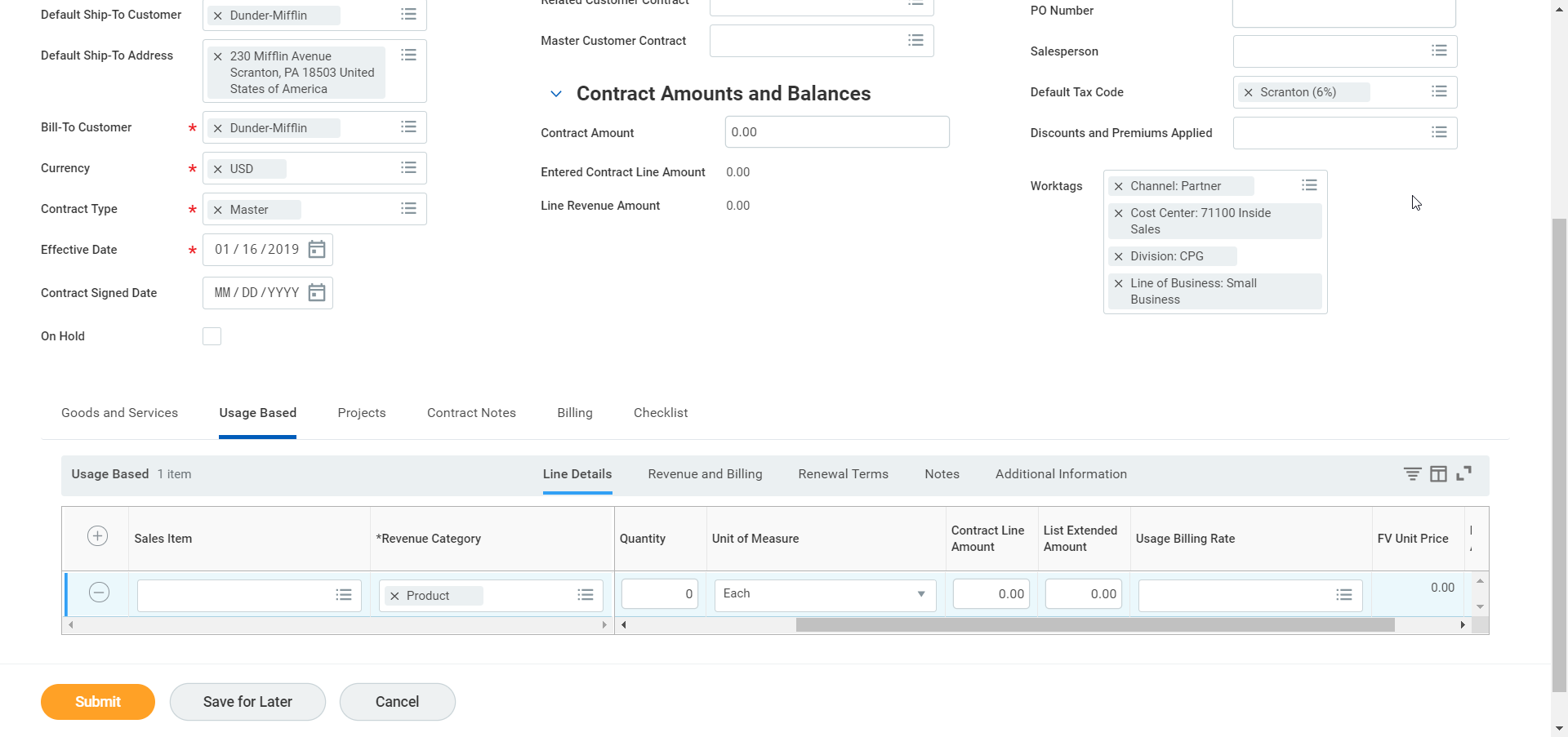Remove USD currency selection

pos(218,169)
